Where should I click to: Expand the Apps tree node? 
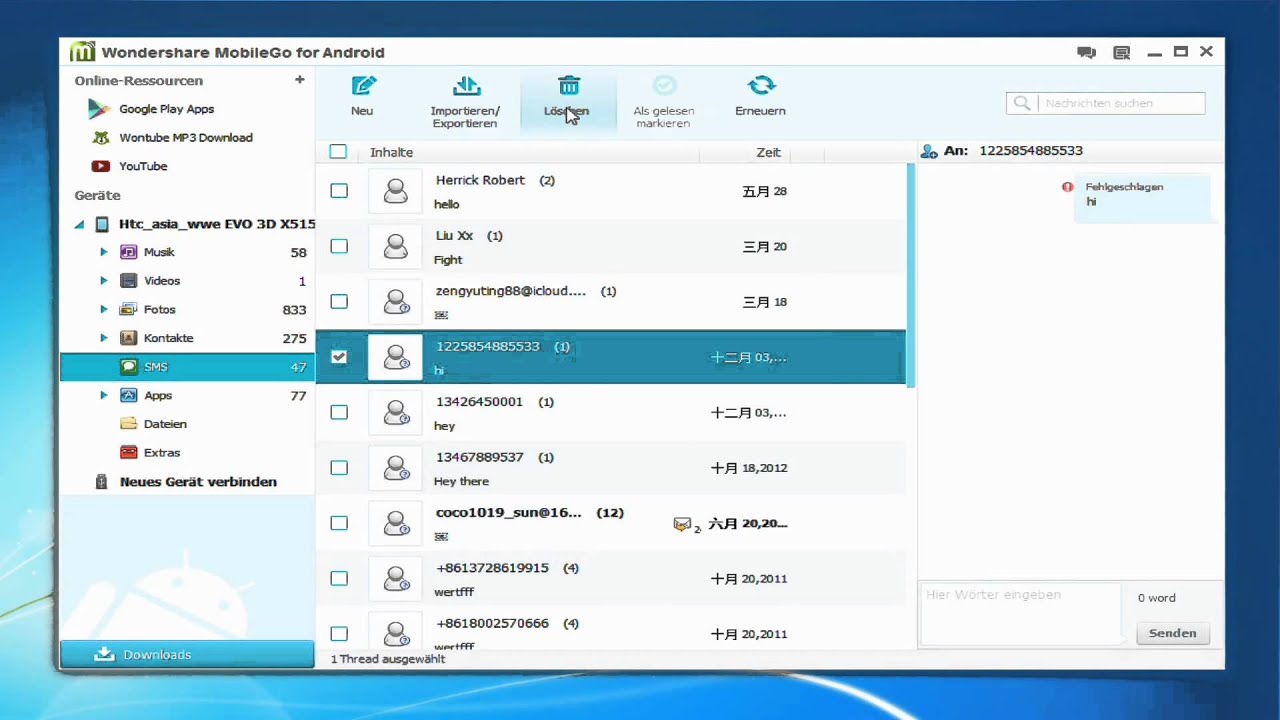(x=104, y=396)
